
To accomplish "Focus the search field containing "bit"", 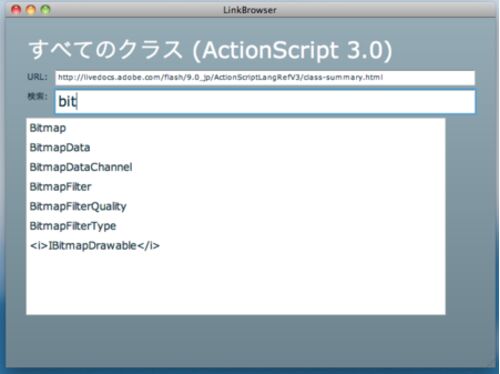I will pos(265,101).
